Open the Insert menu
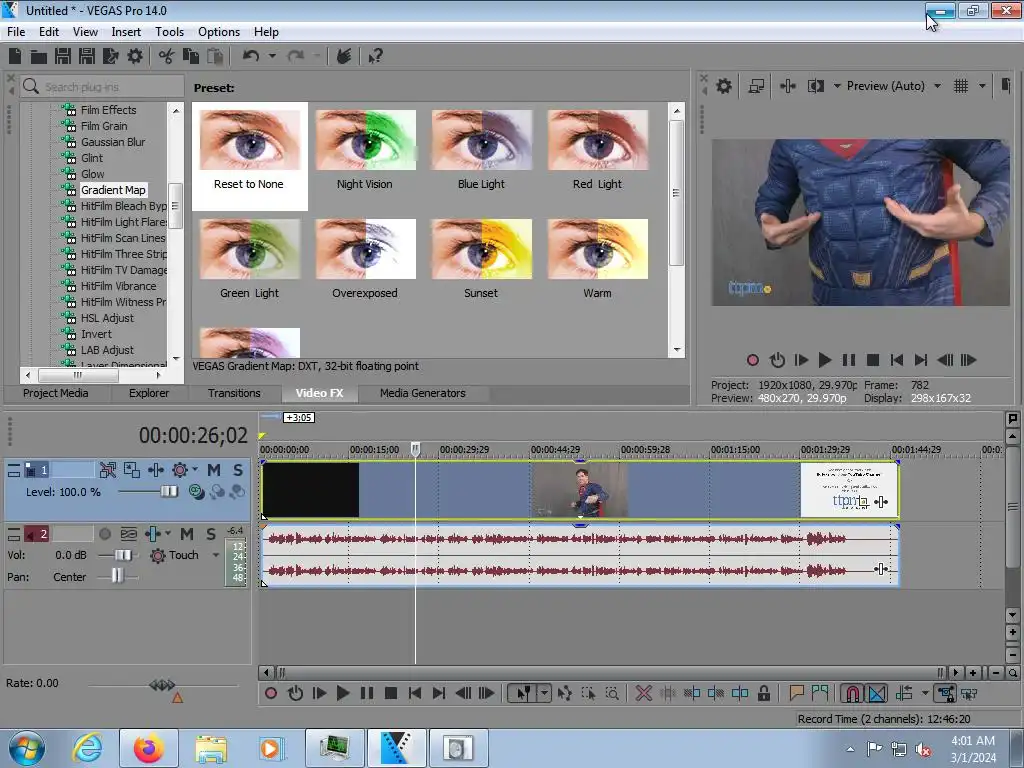 [x=126, y=31]
